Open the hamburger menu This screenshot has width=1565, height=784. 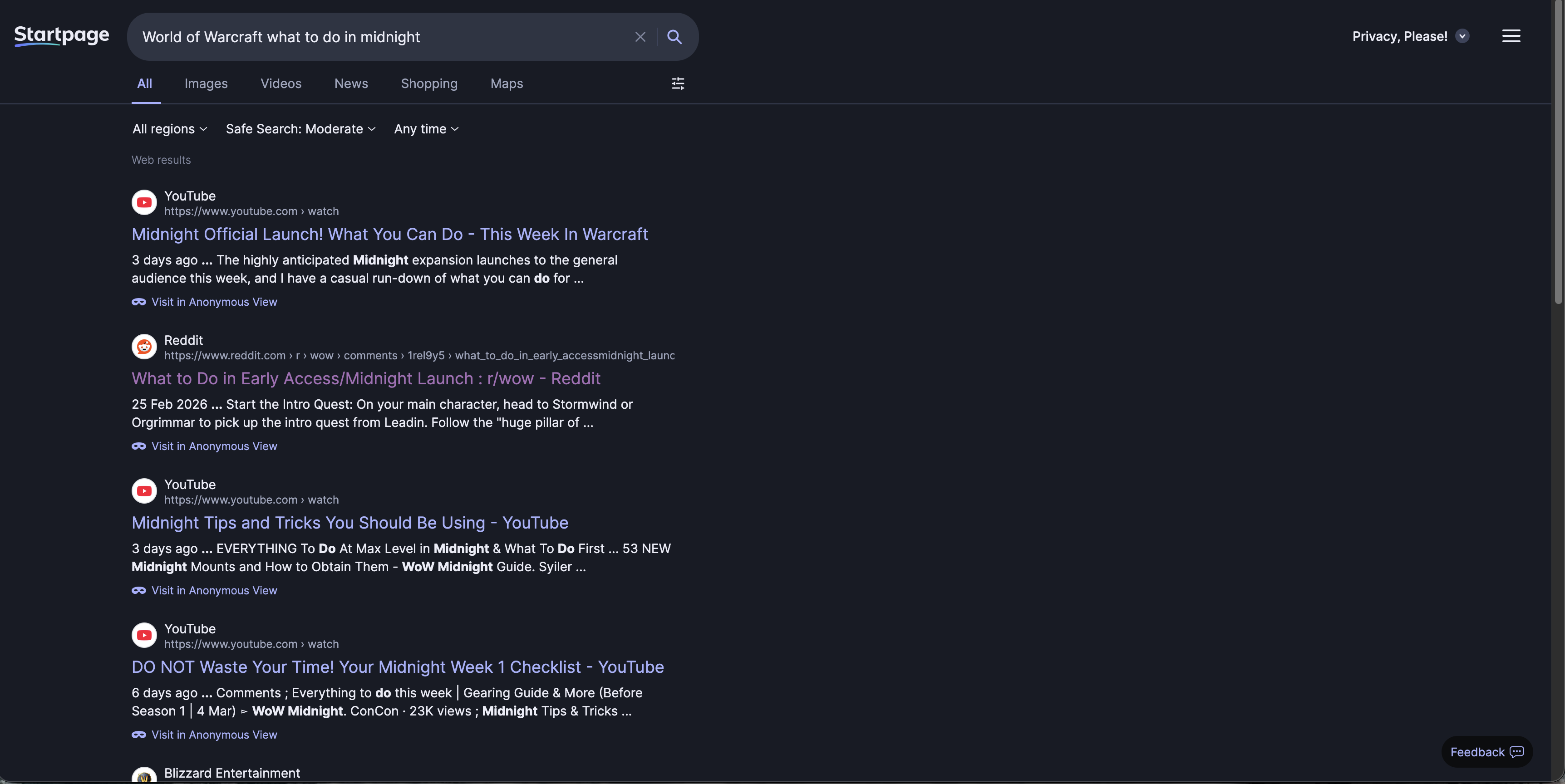(x=1511, y=36)
